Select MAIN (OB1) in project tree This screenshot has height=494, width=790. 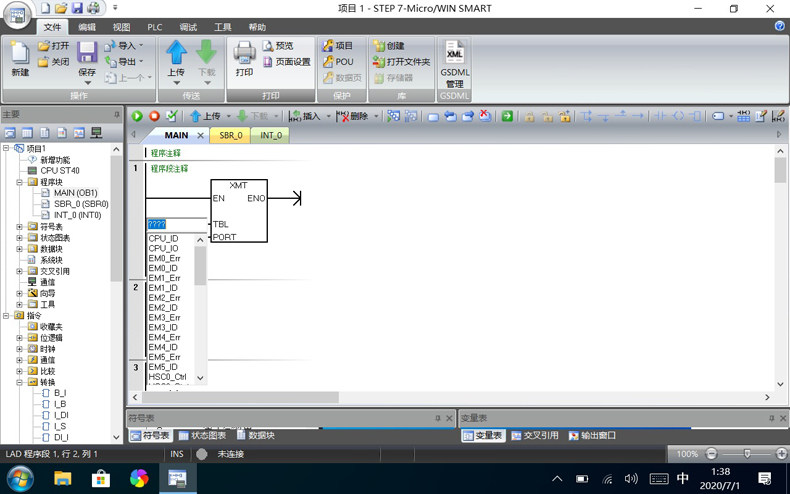click(76, 193)
